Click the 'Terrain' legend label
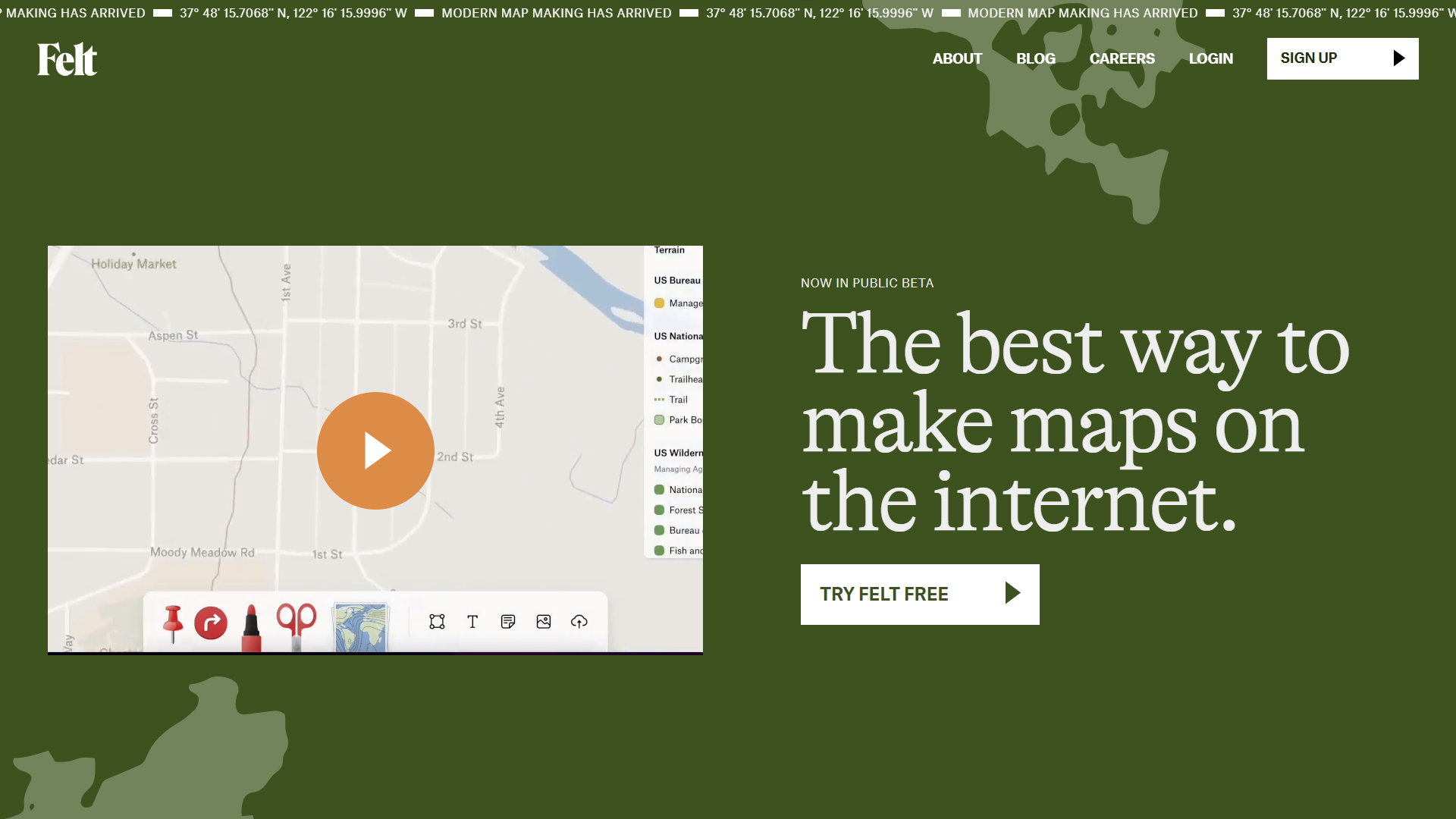 tap(669, 250)
